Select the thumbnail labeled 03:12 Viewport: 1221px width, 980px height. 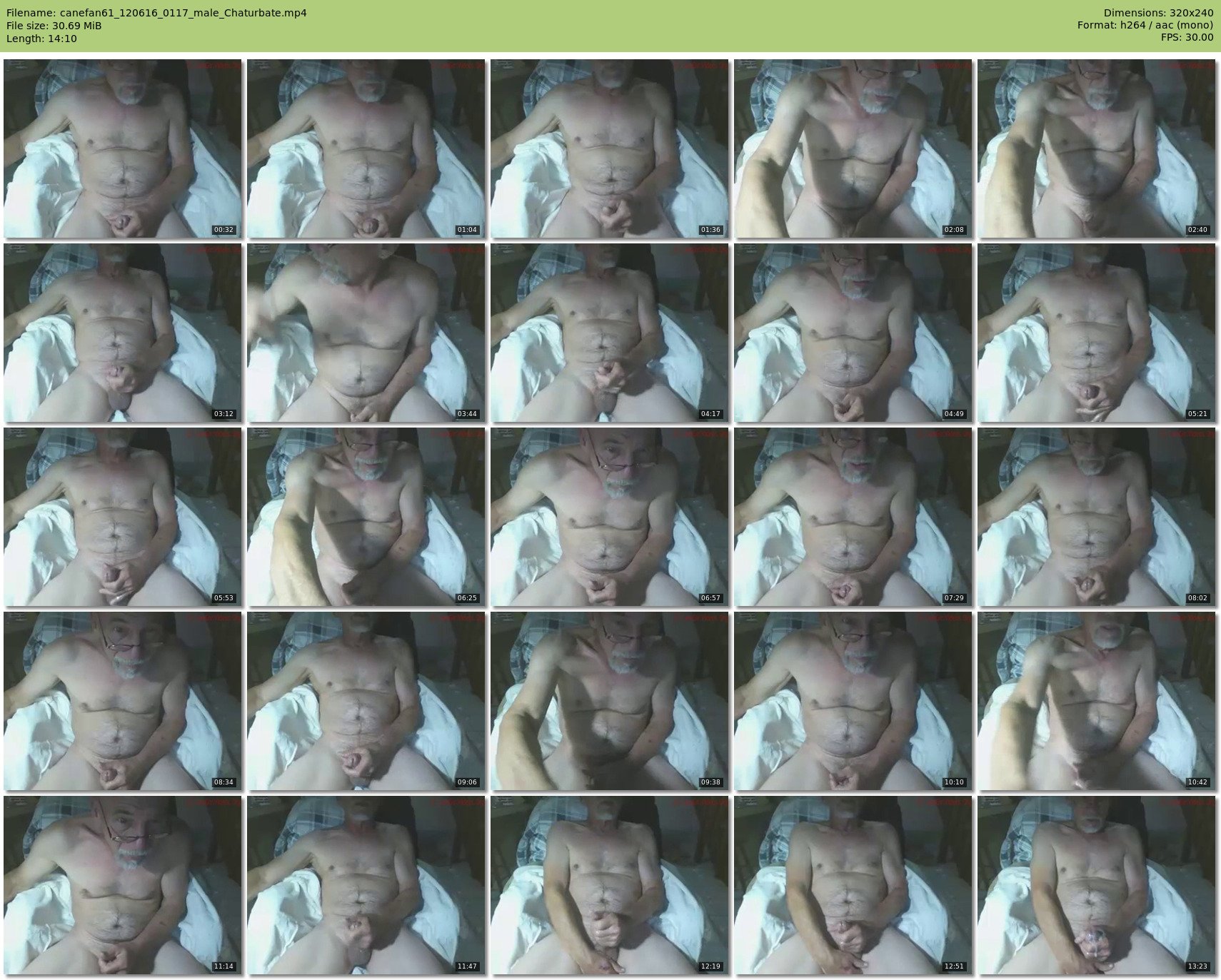122,333
